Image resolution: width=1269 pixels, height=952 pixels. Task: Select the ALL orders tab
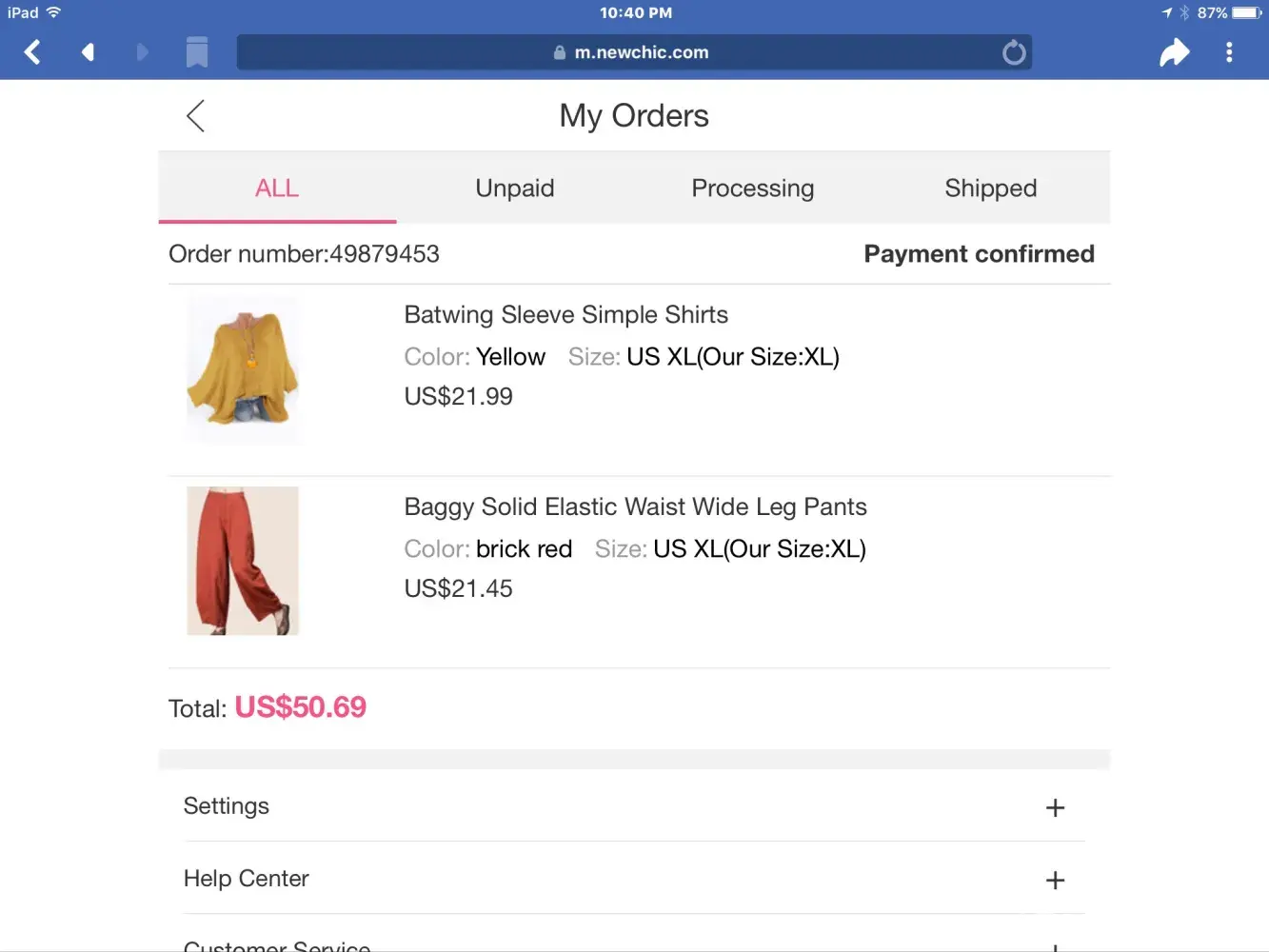(x=277, y=188)
